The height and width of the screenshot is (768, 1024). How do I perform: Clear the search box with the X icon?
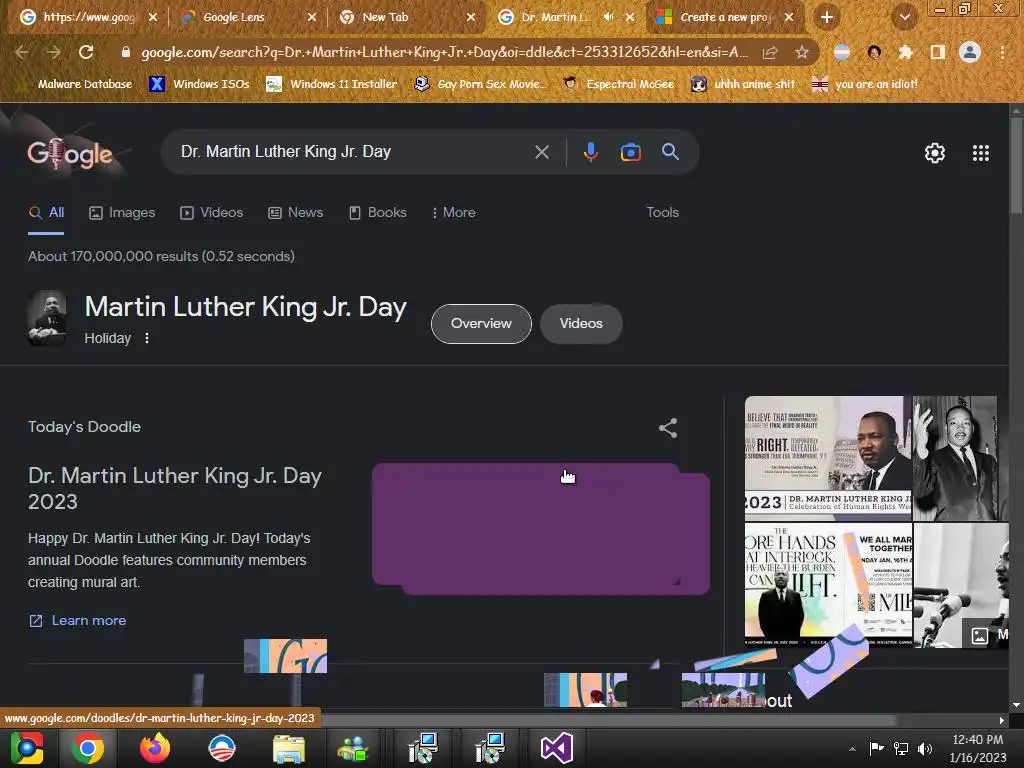[541, 152]
